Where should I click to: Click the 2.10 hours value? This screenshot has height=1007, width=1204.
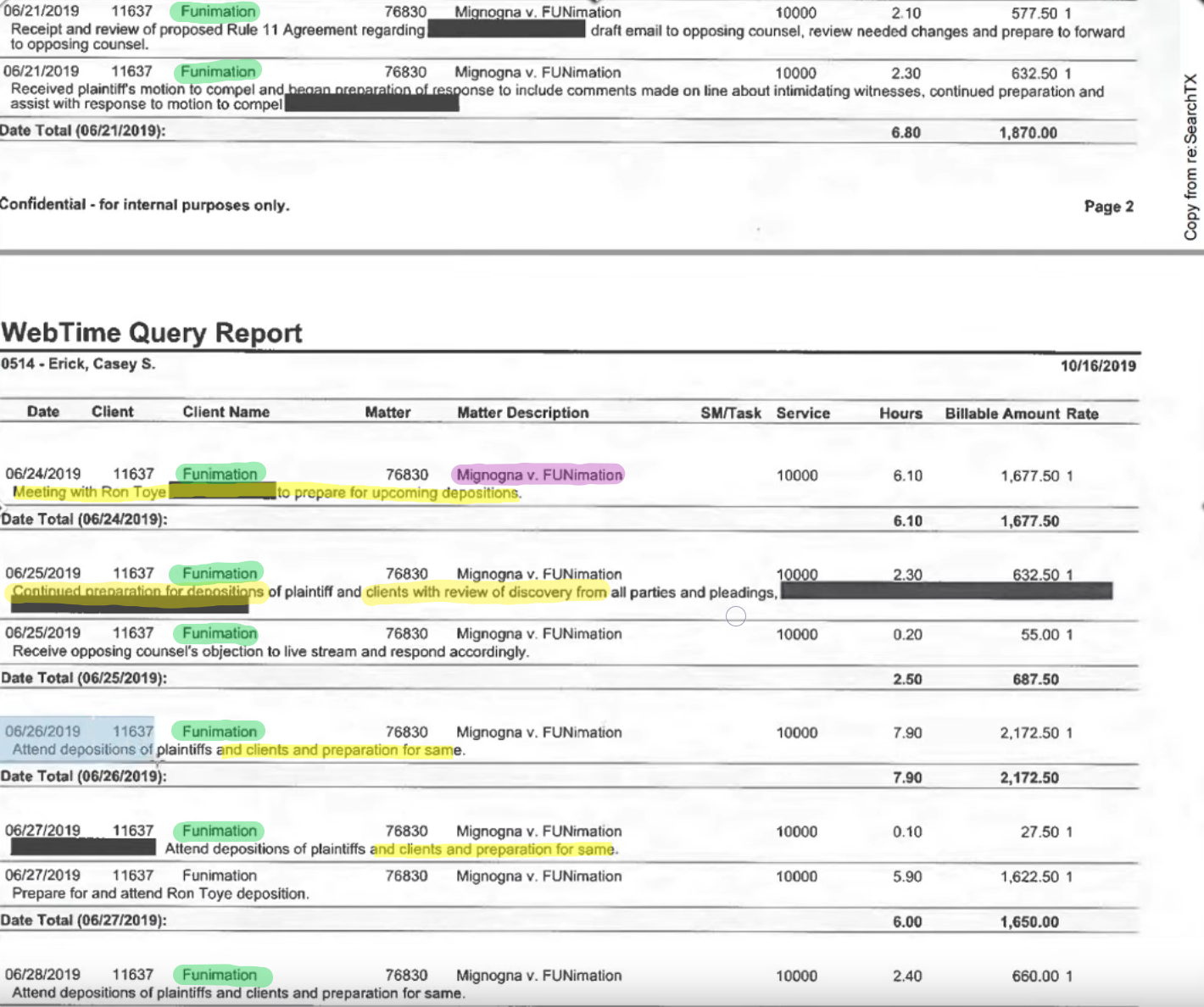click(x=906, y=14)
